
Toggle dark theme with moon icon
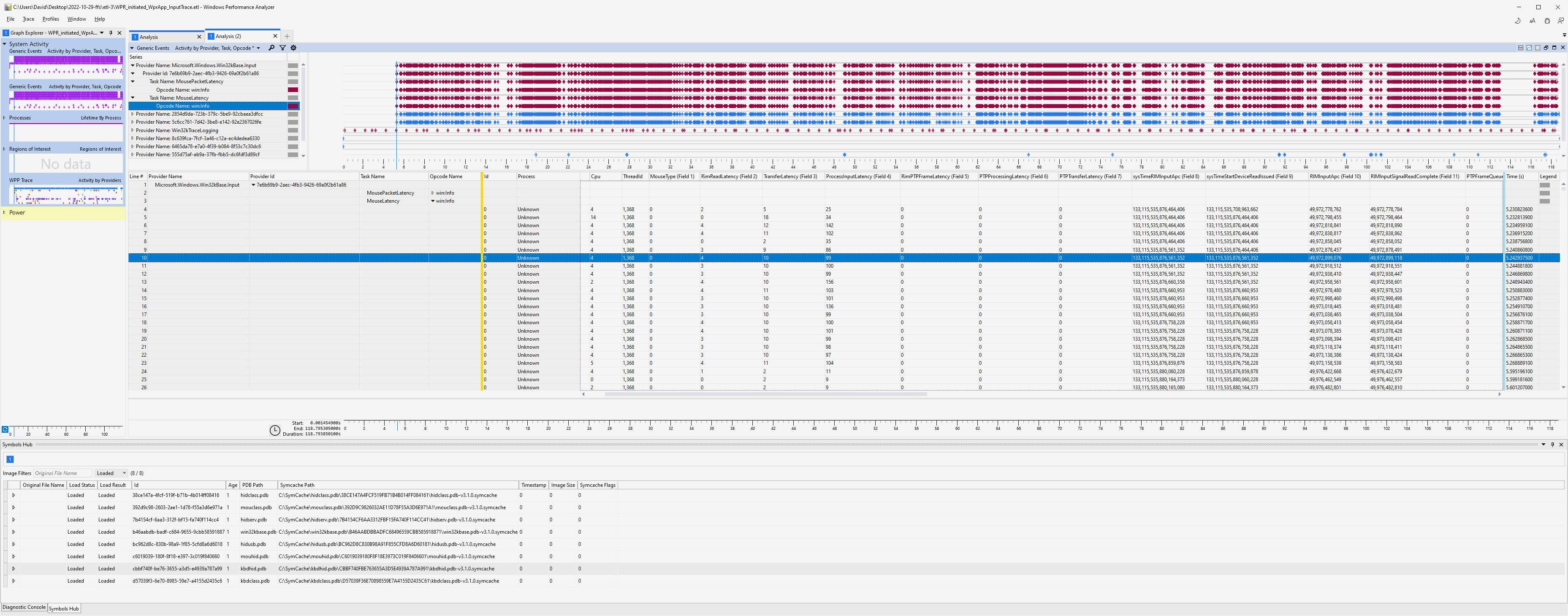click(x=1517, y=21)
